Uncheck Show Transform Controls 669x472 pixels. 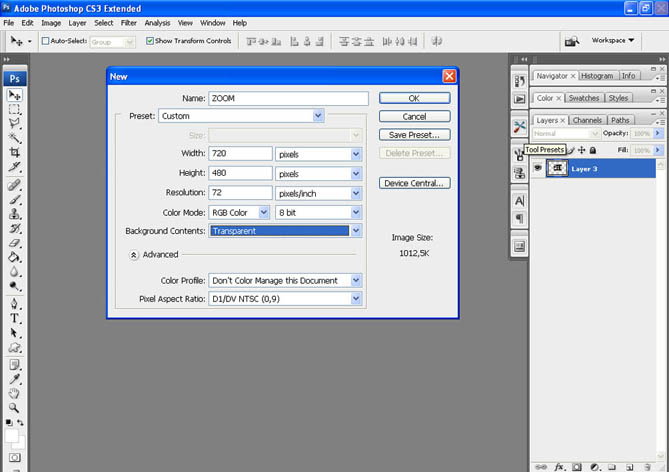149,41
